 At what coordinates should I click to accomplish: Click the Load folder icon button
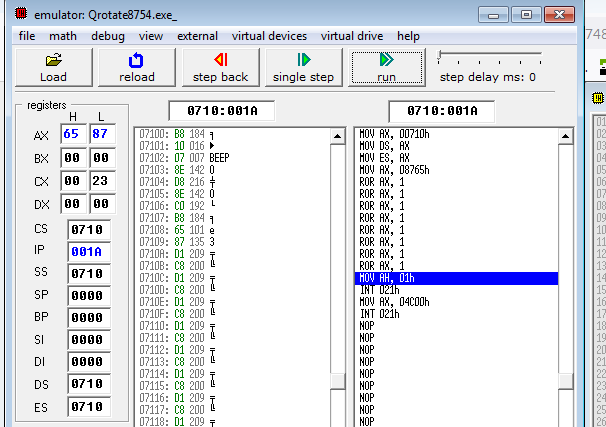53,67
